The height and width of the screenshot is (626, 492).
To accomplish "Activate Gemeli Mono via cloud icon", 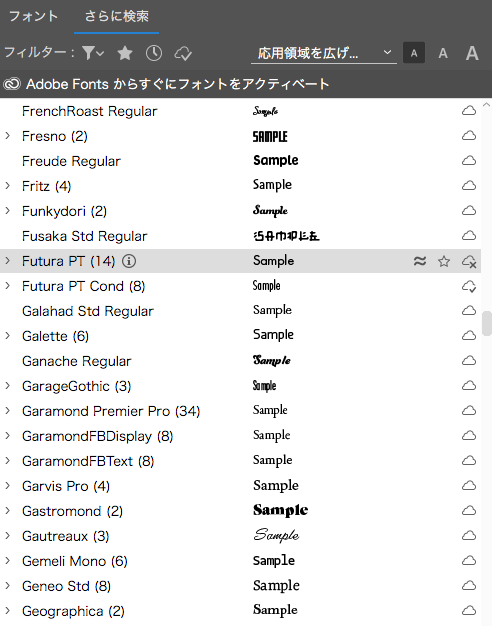I will 469,561.
